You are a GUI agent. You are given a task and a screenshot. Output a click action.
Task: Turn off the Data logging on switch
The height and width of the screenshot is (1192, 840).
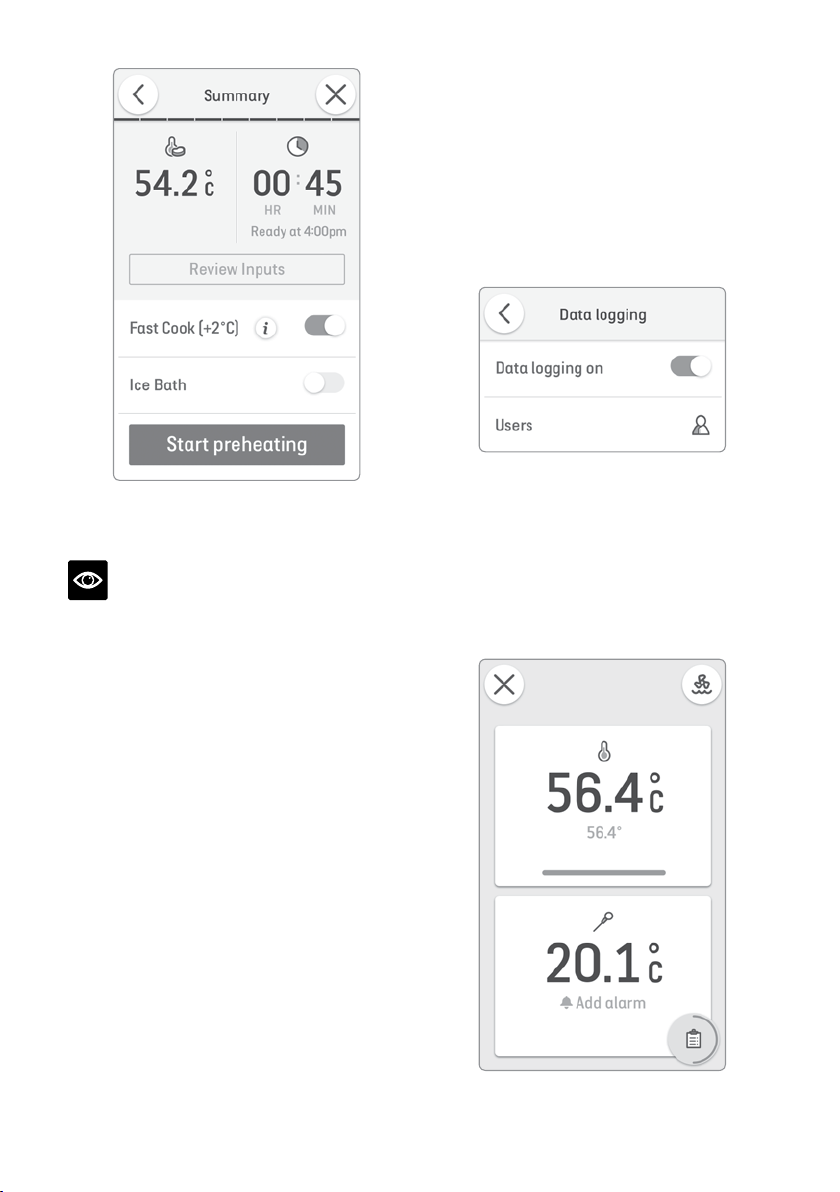pyautogui.click(x=690, y=366)
